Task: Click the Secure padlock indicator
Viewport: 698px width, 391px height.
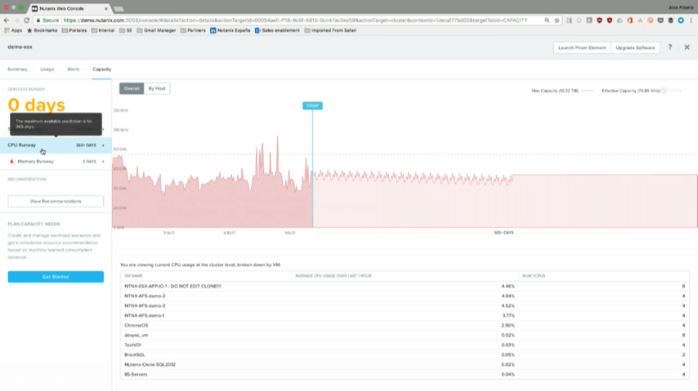Action: coord(48,20)
